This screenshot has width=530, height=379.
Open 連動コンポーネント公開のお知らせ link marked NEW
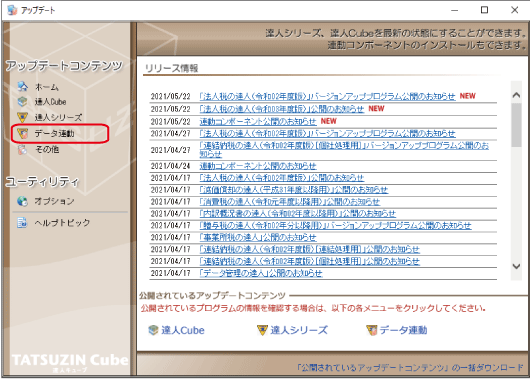pos(258,121)
